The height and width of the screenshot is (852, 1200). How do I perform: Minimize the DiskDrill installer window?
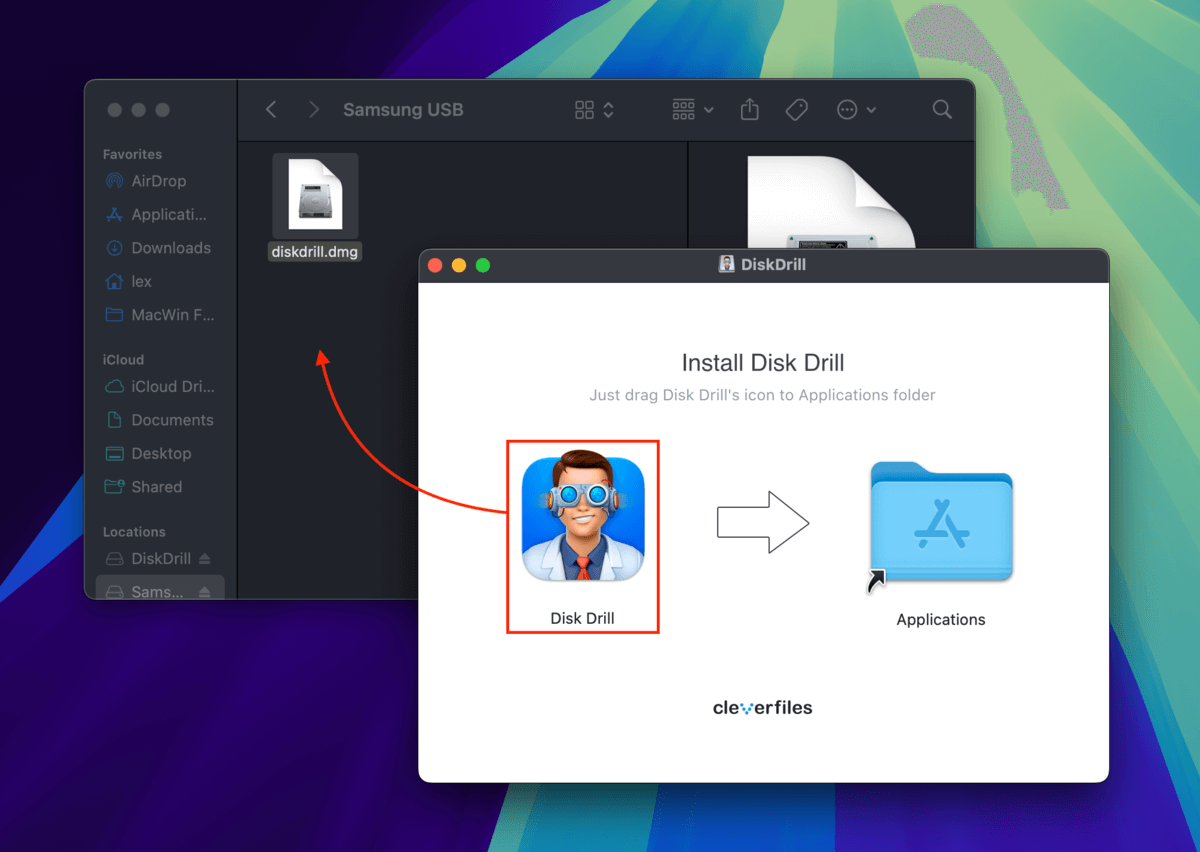click(x=459, y=265)
